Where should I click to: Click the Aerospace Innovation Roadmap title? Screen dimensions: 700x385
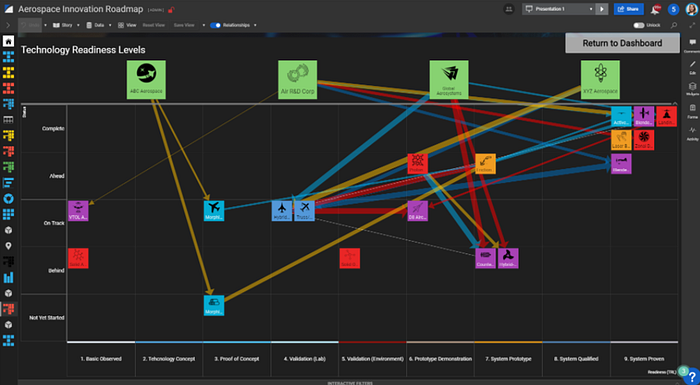[81, 9]
